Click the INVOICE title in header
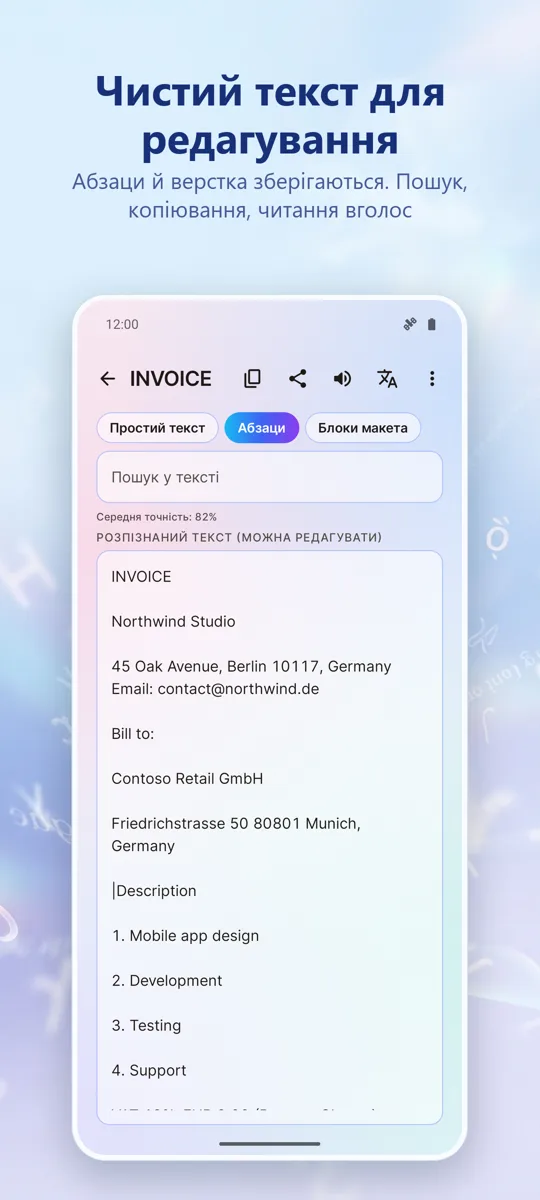Viewport: 540px width, 1200px height. tap(171, 379)
